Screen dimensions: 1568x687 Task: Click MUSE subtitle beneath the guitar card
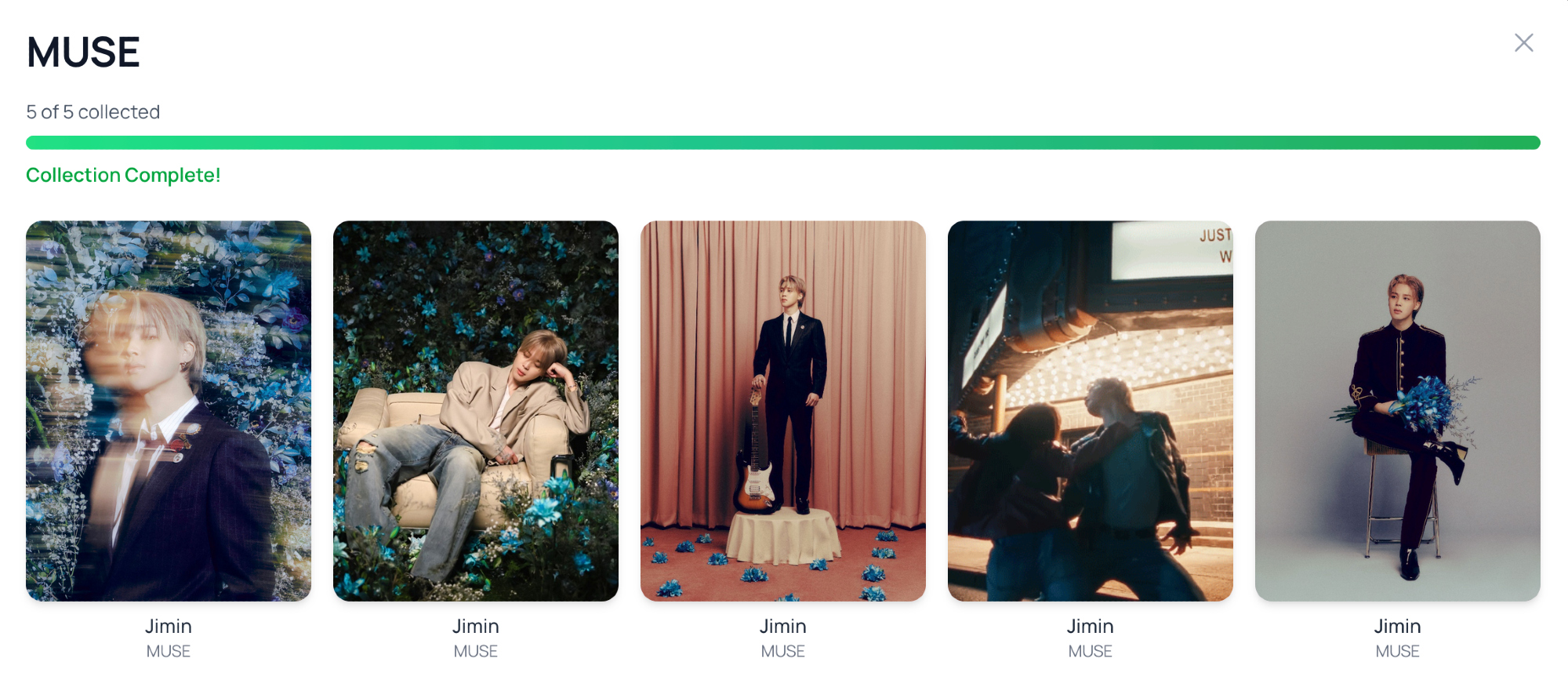(783, 651)
